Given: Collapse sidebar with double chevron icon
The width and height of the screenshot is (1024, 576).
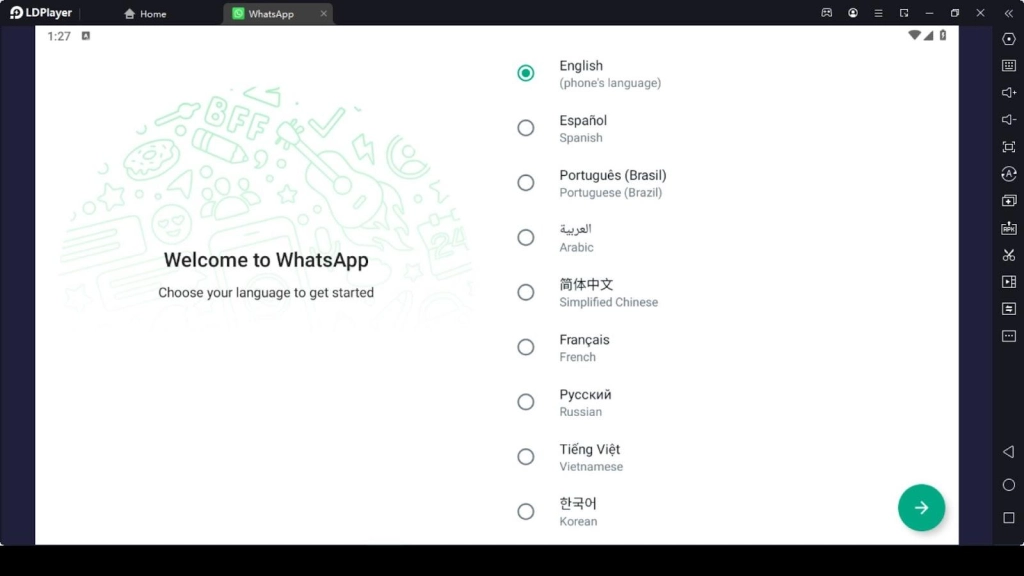Looking at the screenshot, I should pyautogui.click(x=1008, y=13).
